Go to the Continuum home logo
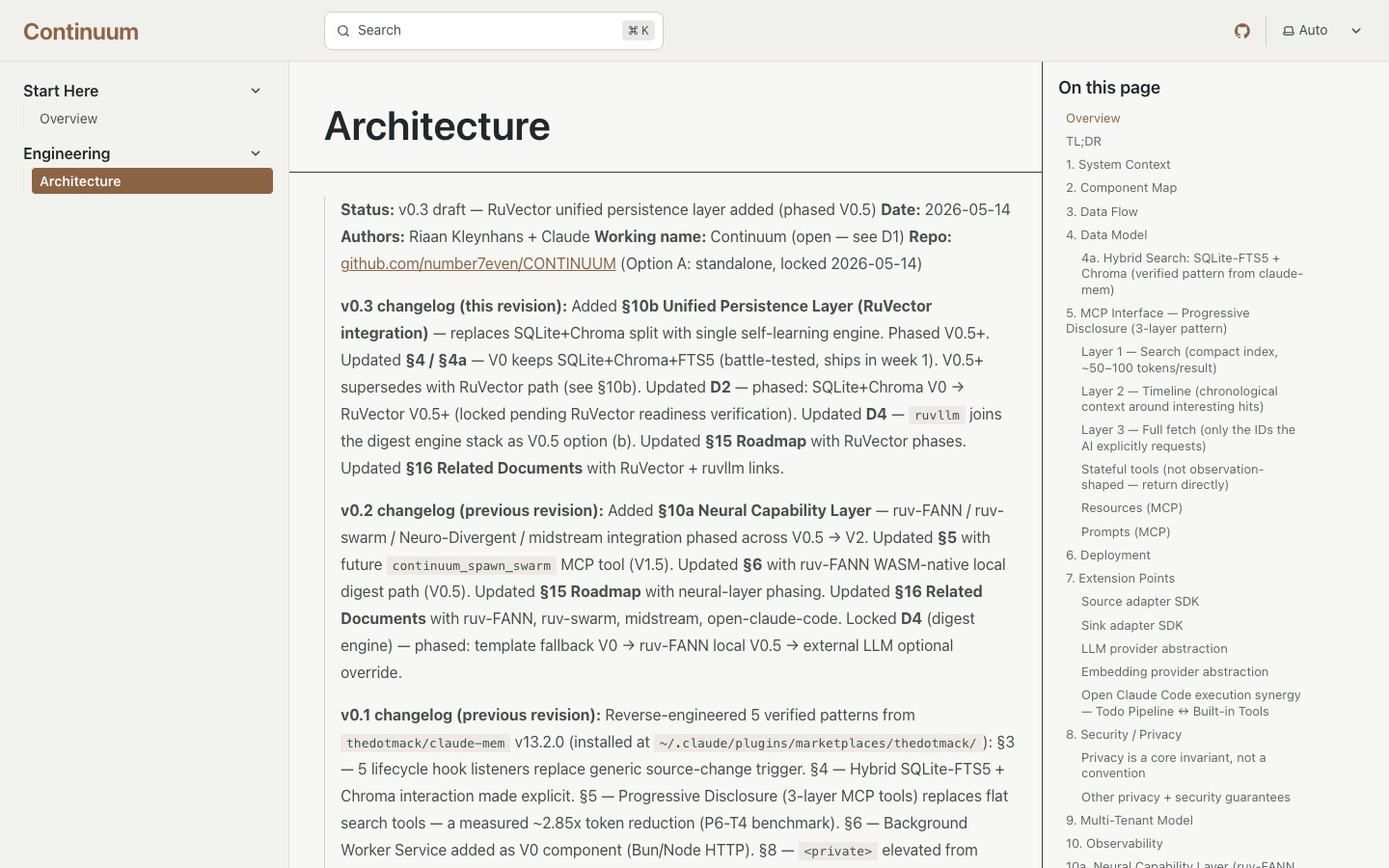 [81, 32]
